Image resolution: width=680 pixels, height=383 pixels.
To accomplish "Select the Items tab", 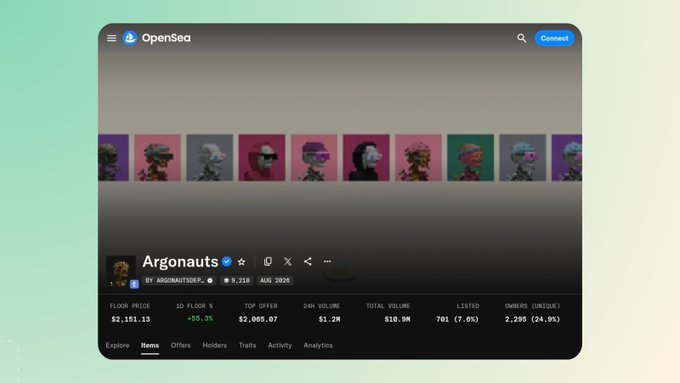I will click(150, 345).
